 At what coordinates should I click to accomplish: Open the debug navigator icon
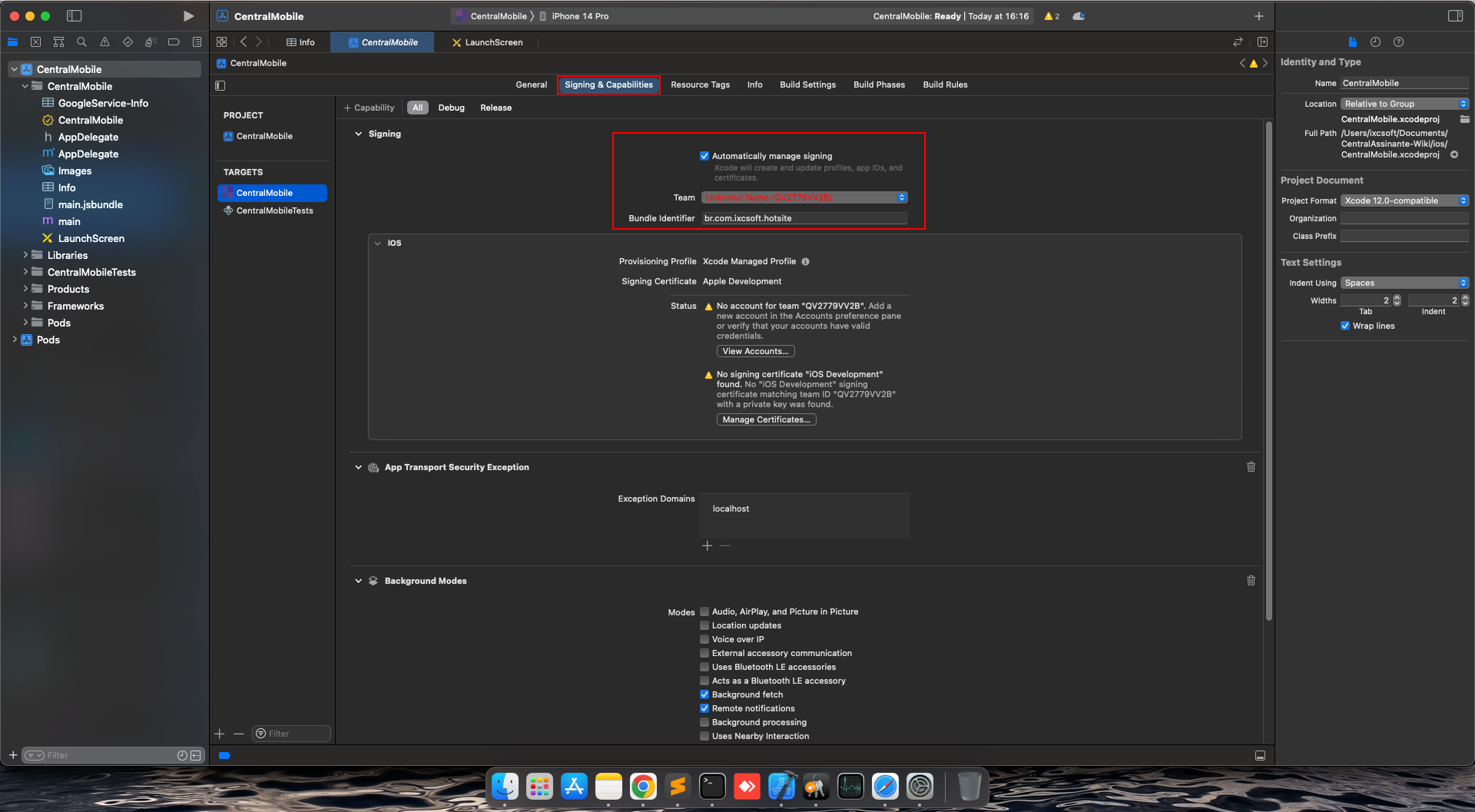(151, 42)
